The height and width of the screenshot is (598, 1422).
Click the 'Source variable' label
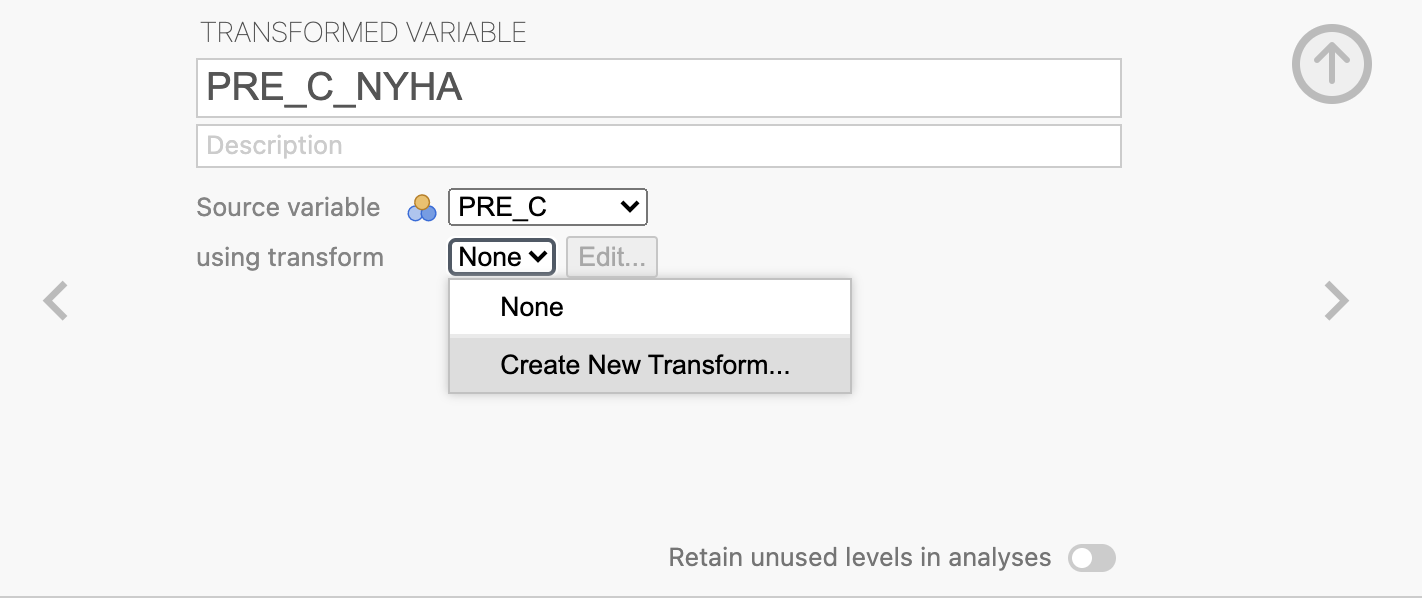pyautogui.click(x=288, y=207)
